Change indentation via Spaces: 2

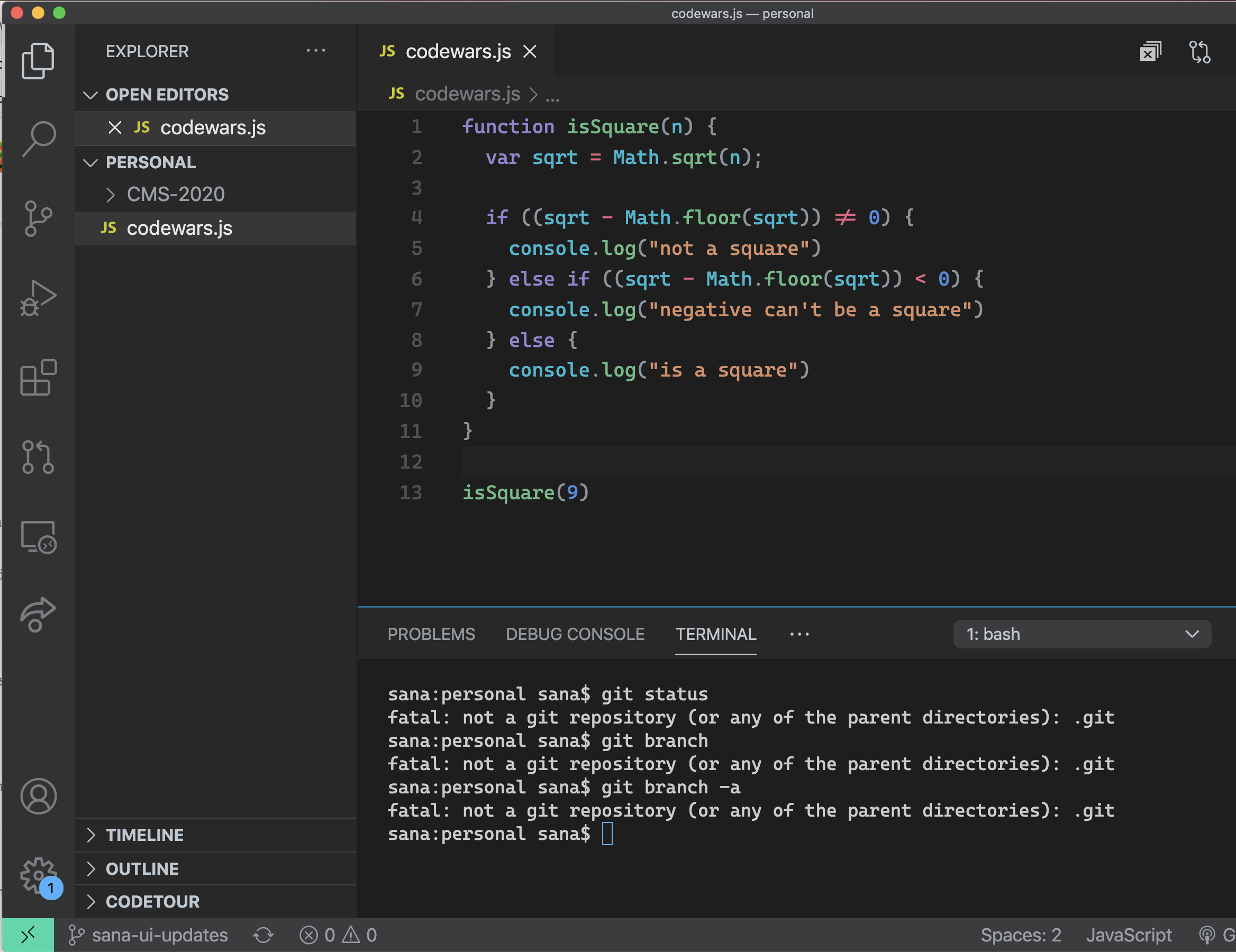click(1020, 935)
